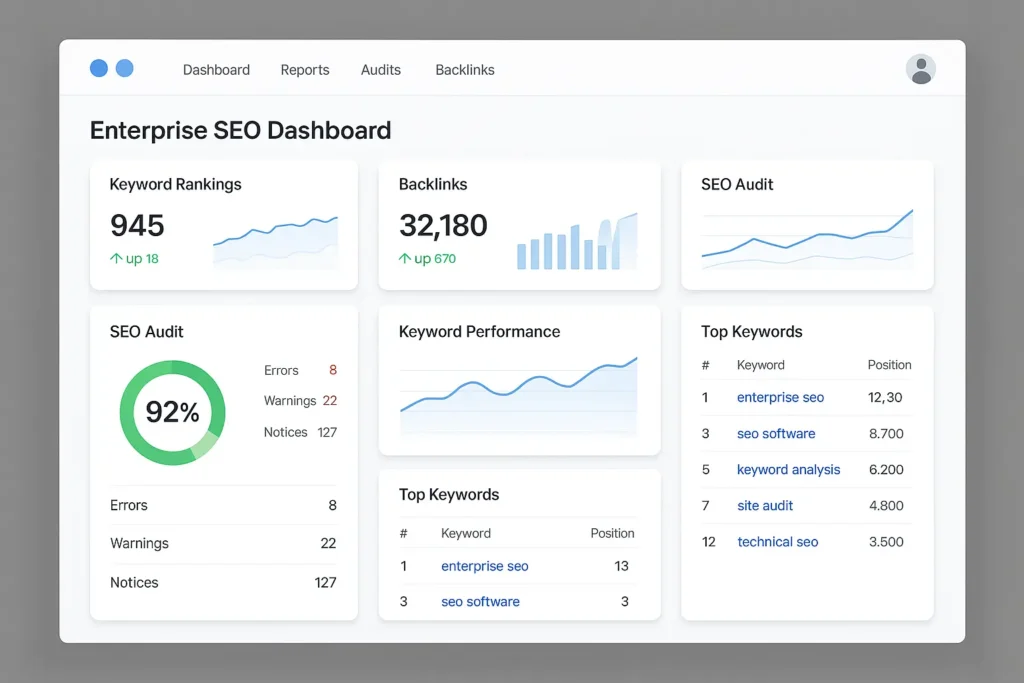Viewport: 1024px width, 683px height.
Task: Click the 'enterprise seo' link at position 13
Action: point(484,566)
